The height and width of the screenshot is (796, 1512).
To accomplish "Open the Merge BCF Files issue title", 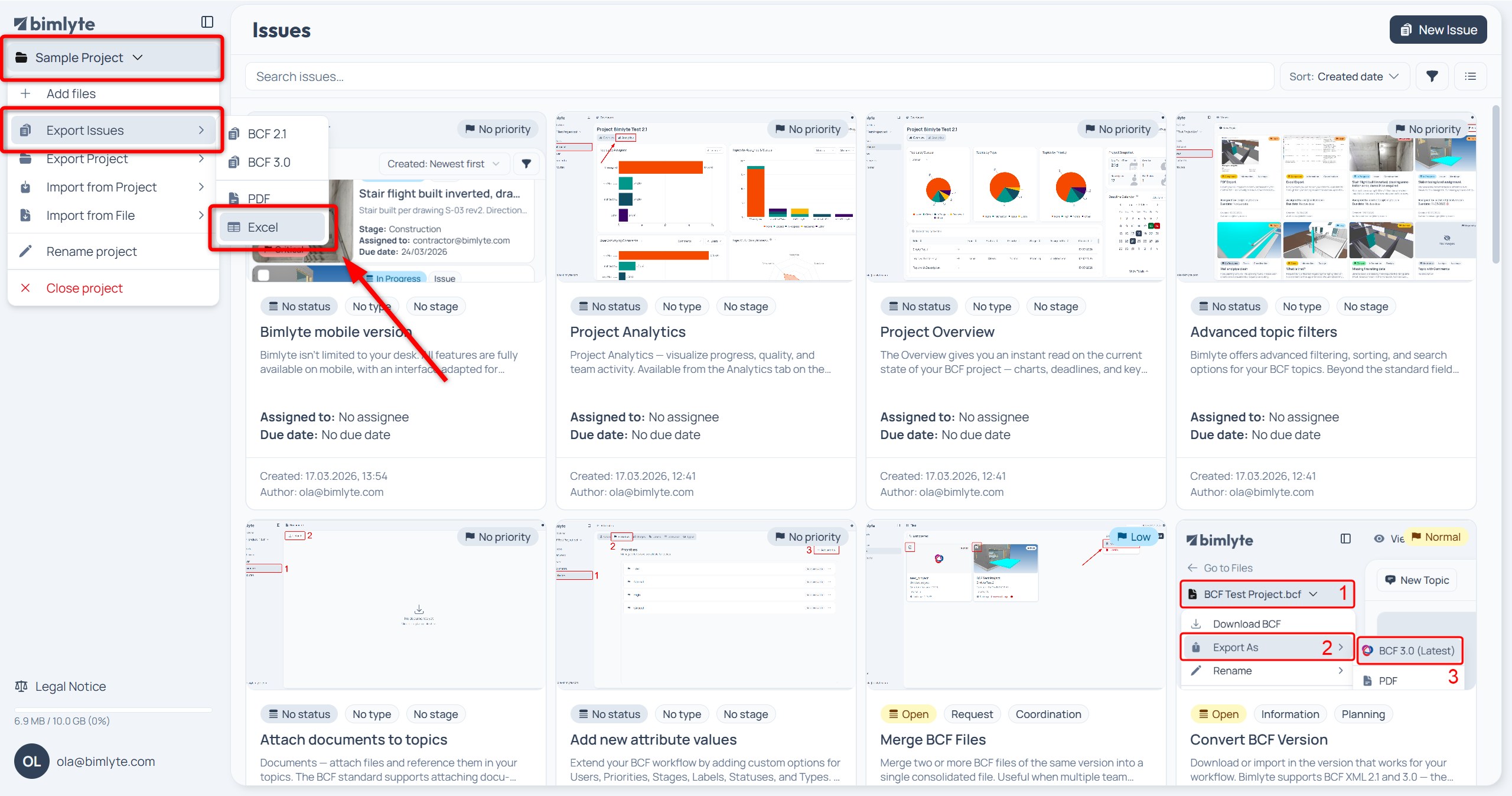I will 933,739.
